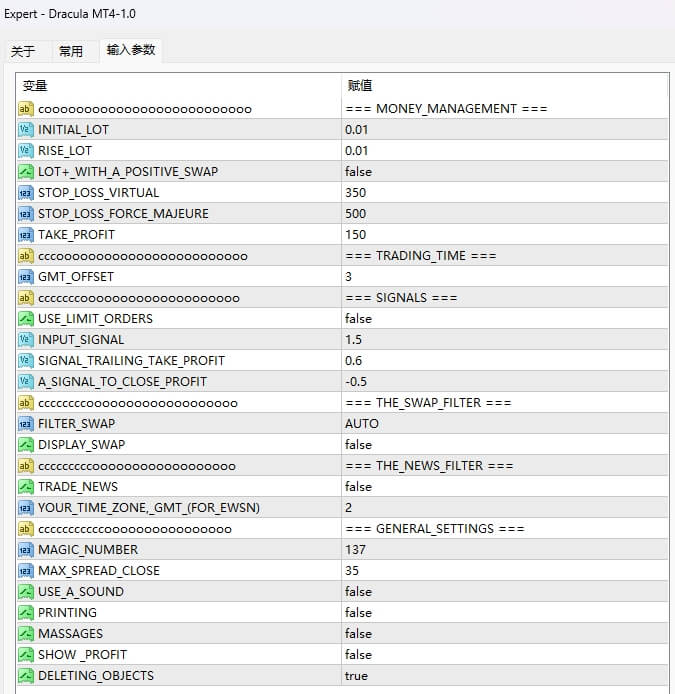
Task: Click the DELETING_OBJECTS boolean icon
Action: click(26, 676)
